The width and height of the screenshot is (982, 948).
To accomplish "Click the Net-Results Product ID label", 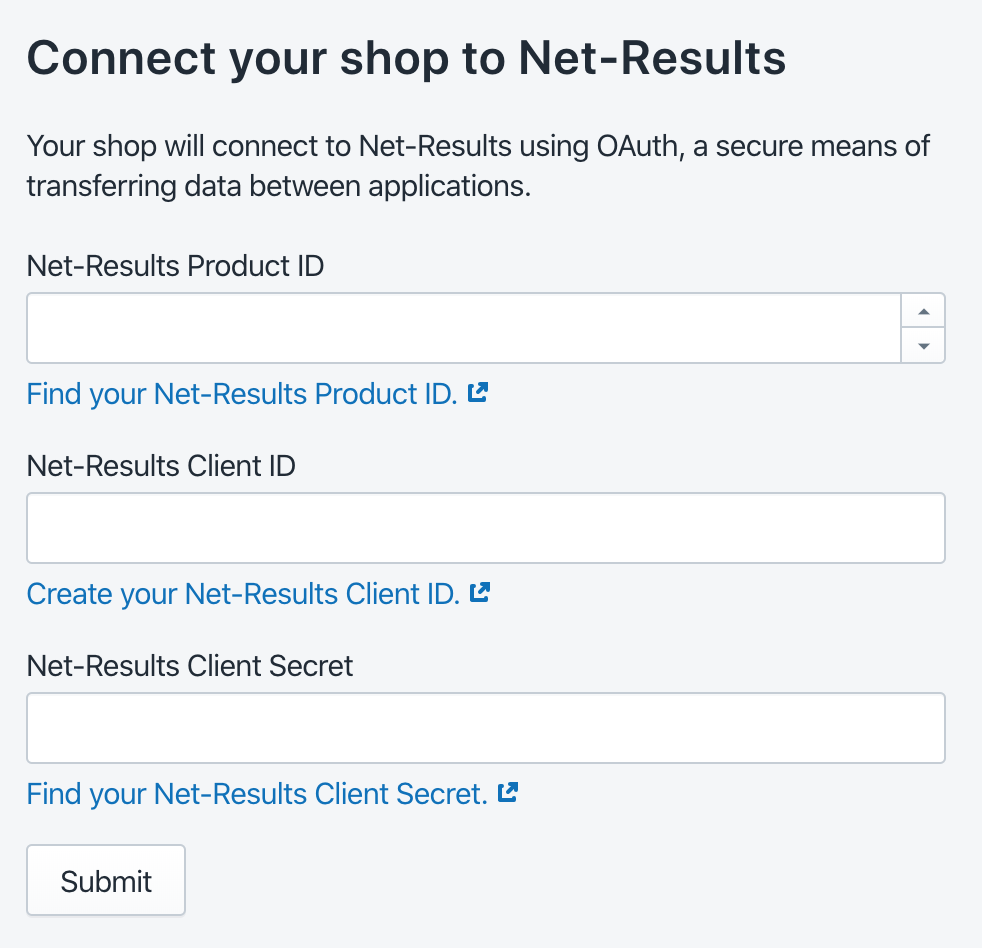I will pyautogui.click(x=175, y=265).
